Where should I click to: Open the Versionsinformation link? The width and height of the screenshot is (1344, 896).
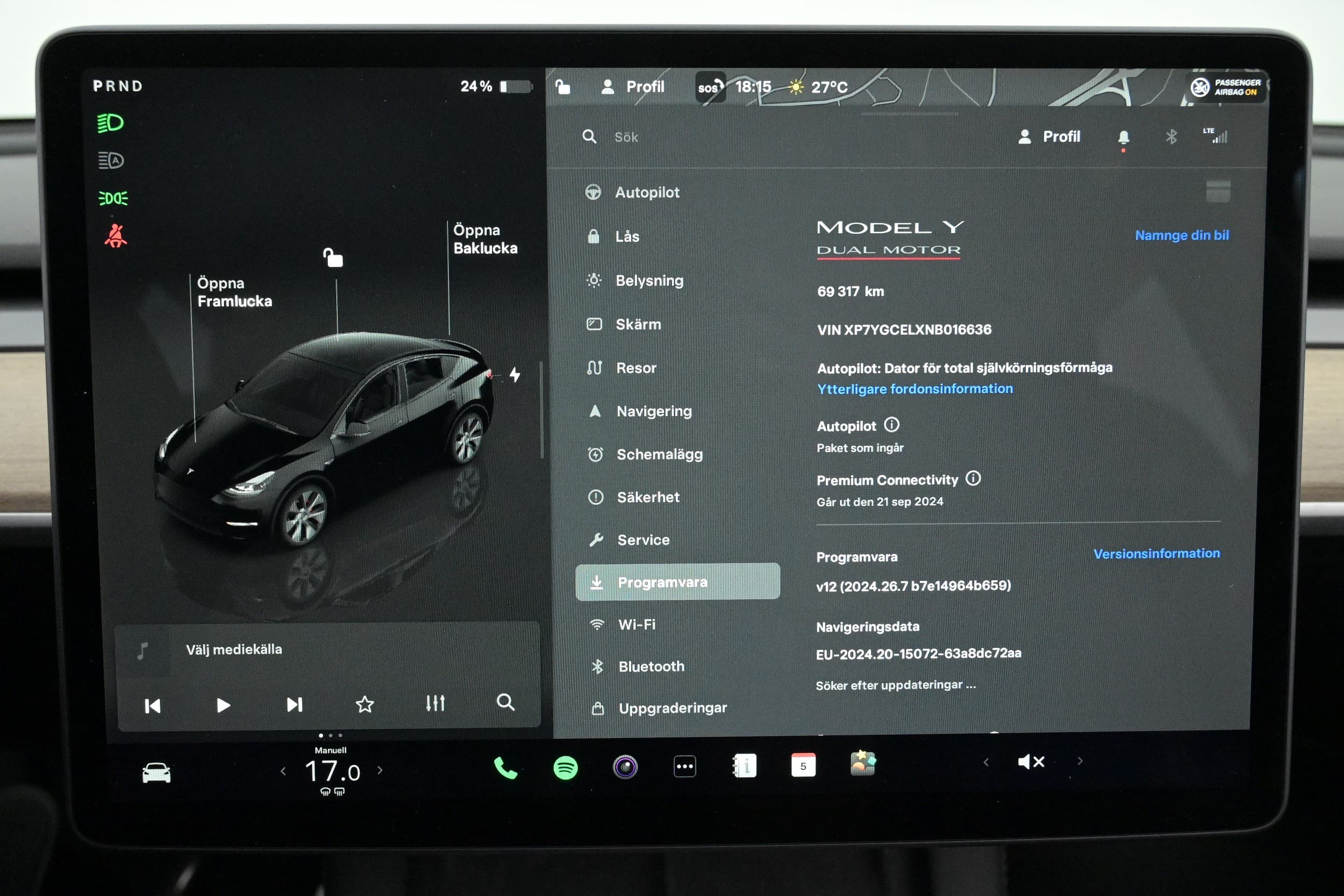[x=1156, y=553]
